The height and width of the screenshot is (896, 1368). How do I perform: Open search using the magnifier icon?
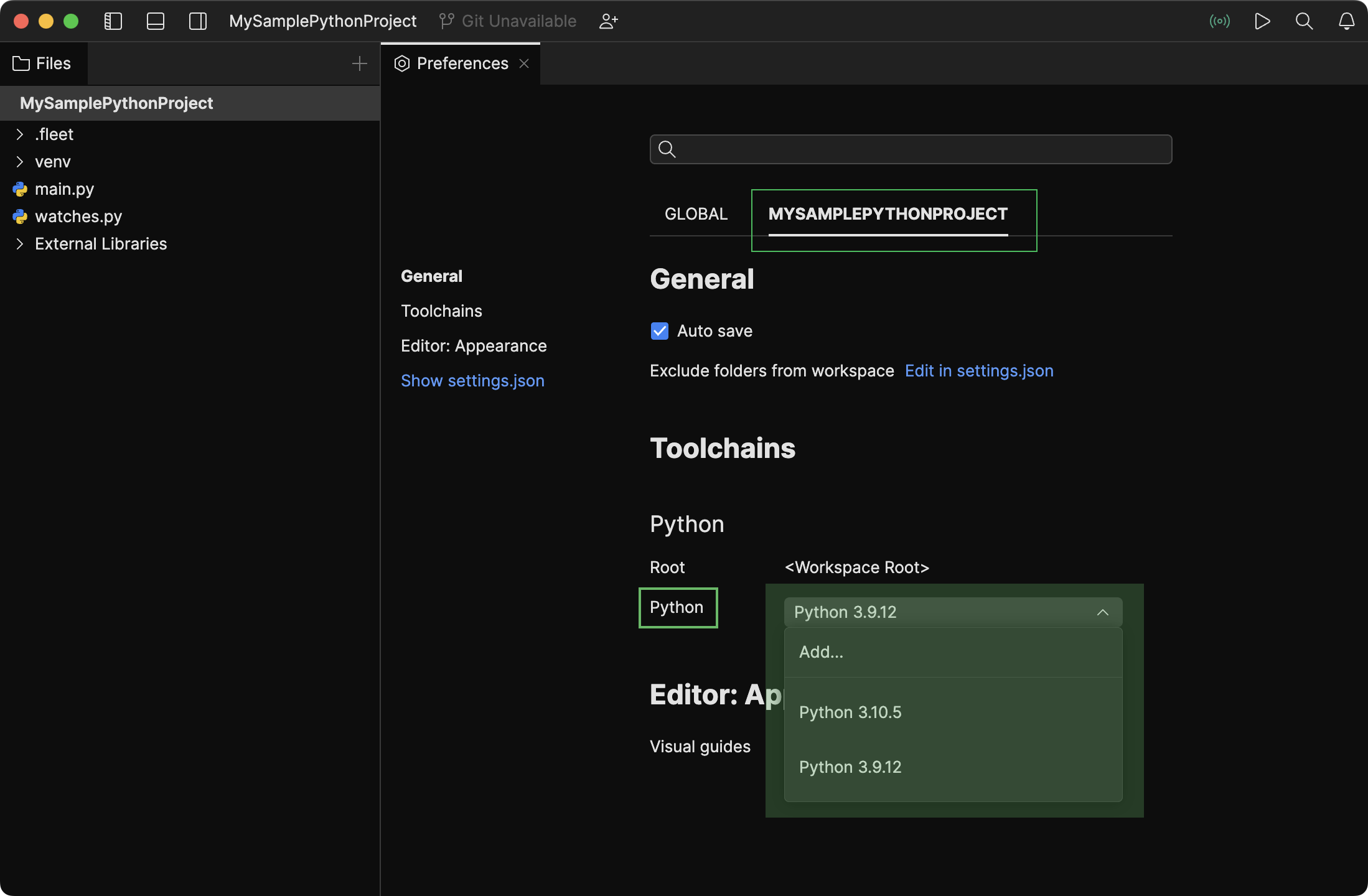1304,21
